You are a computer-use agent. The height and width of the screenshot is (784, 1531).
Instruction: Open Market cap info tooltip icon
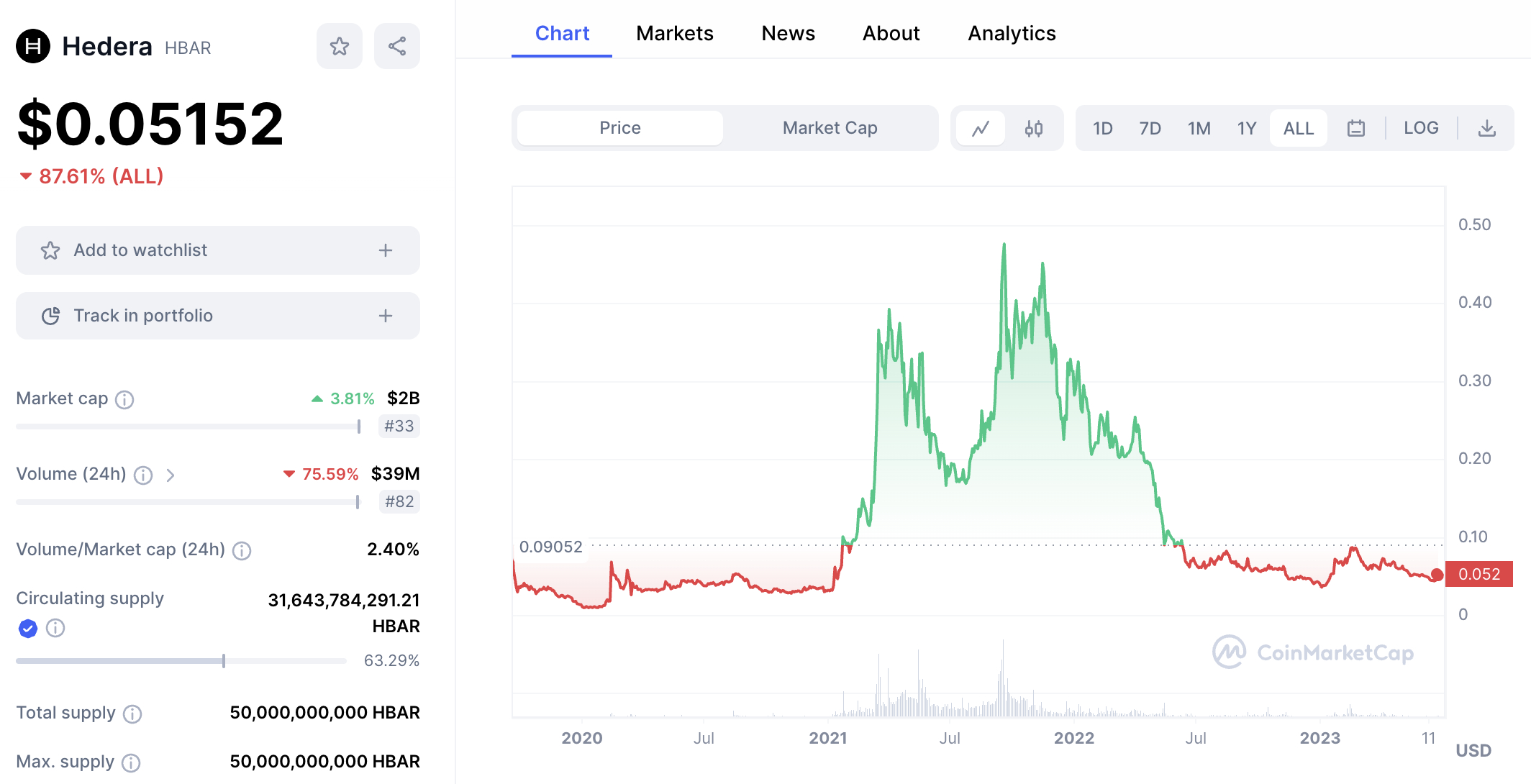[x=124, y=399]
